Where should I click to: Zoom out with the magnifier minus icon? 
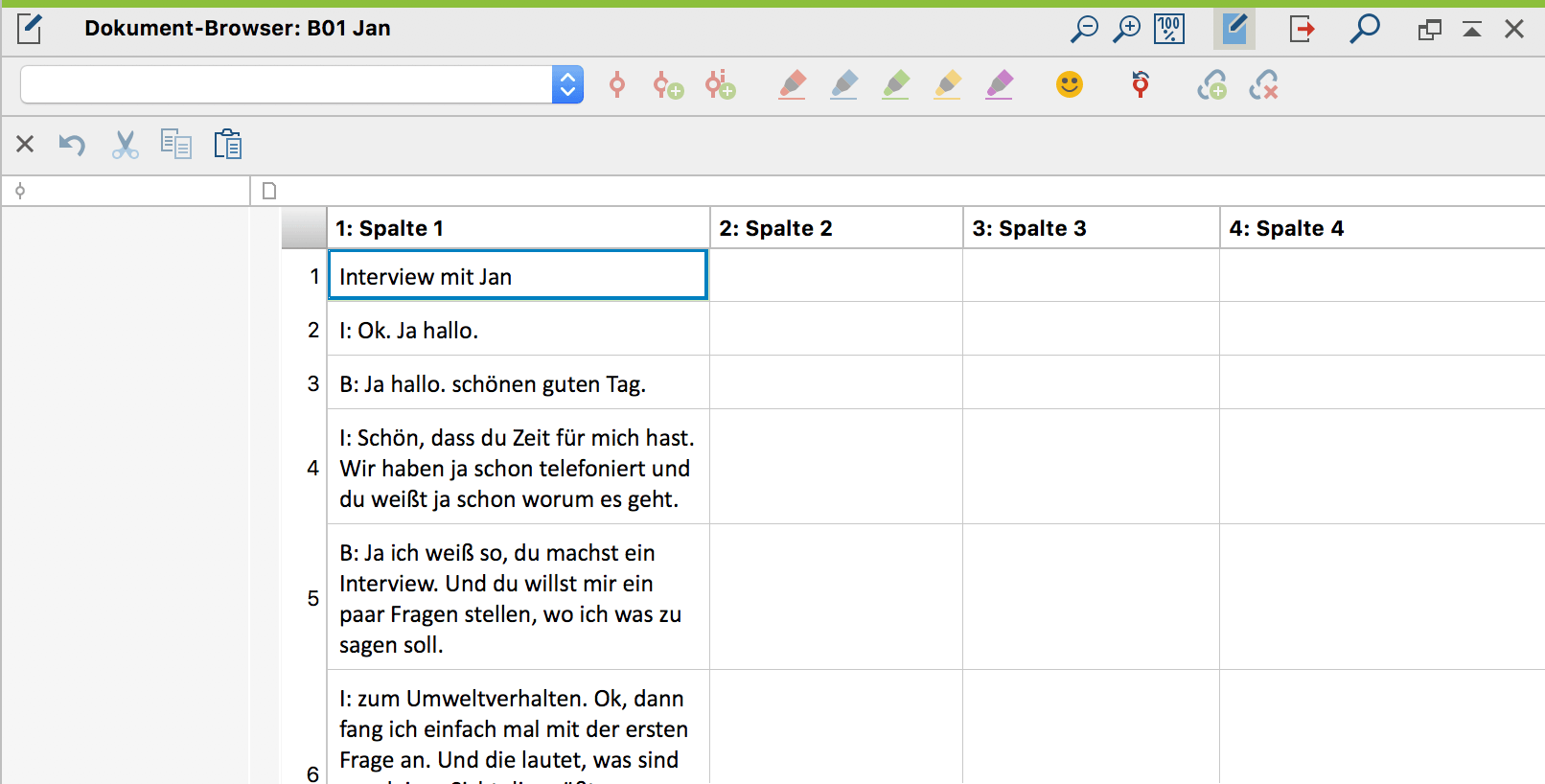1084,29
